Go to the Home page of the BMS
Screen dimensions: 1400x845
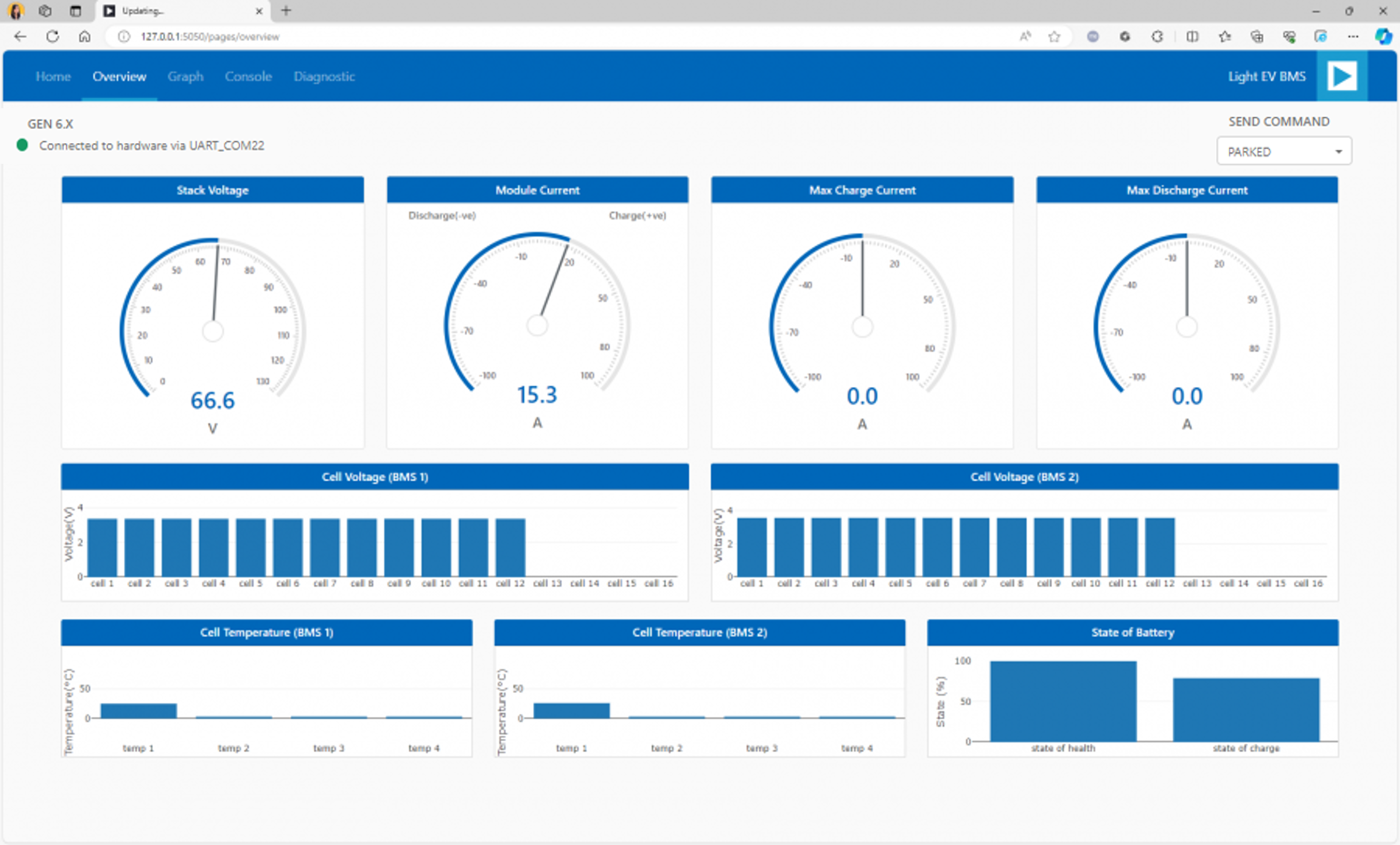pyautogui.click(x=53, y=76)
